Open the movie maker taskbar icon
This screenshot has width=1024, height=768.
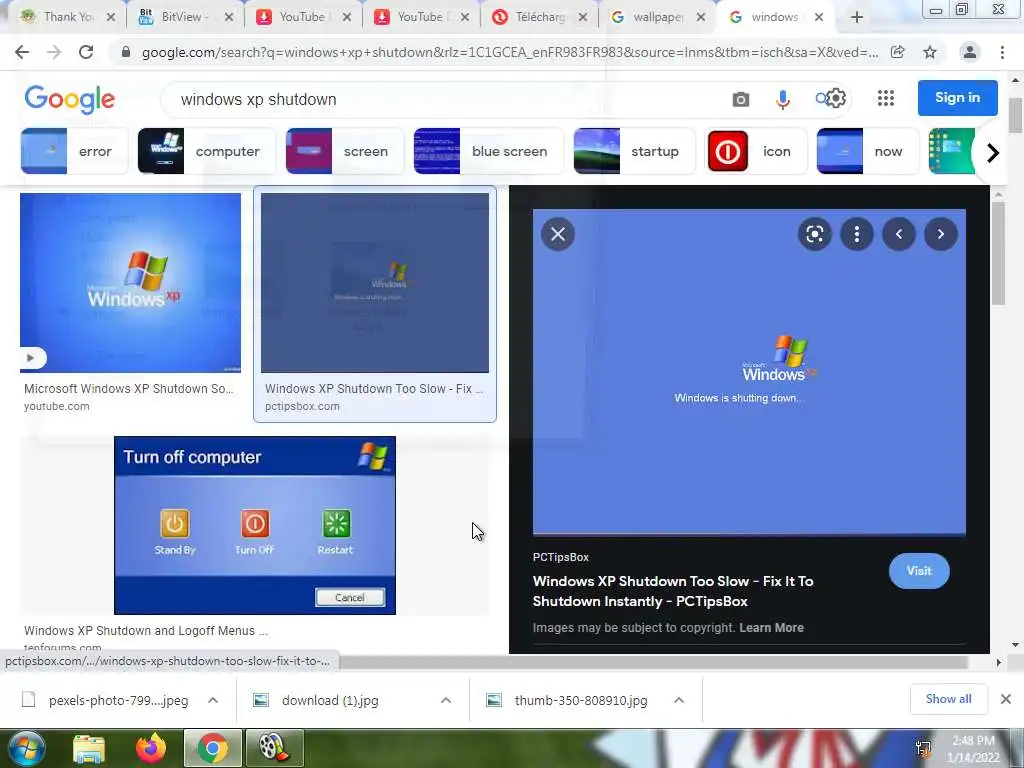[x=274, y=748]
